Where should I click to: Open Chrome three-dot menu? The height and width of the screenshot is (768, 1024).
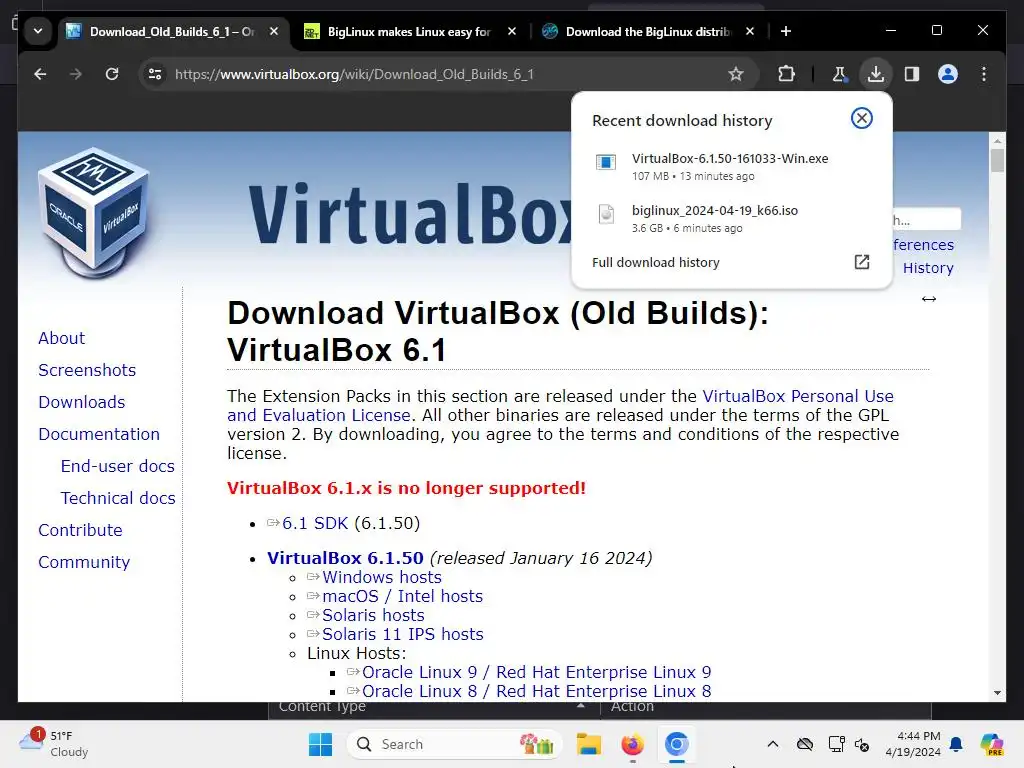click(x=984, y=74)
